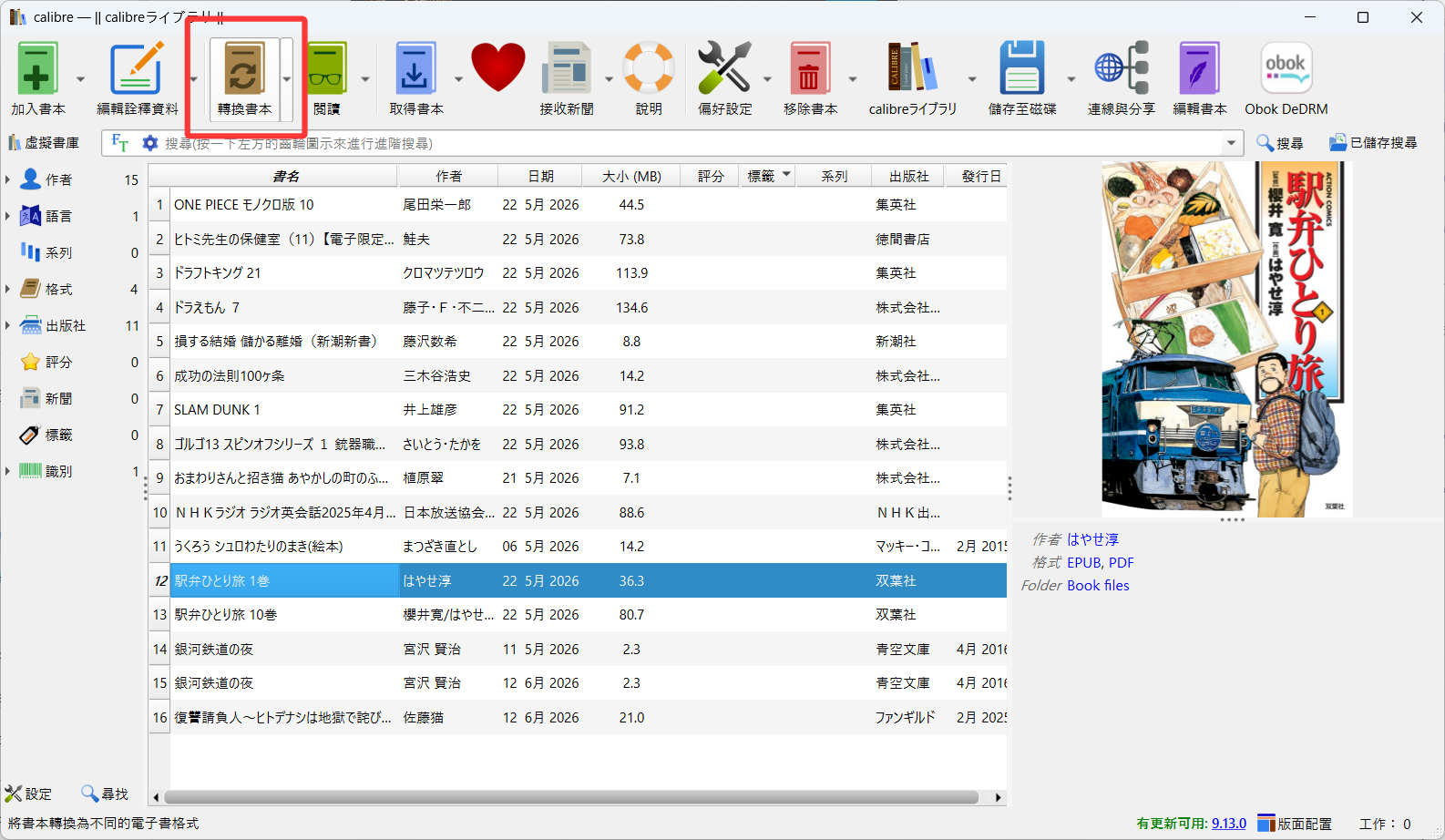Expand the 識別 identifiers category
This screenshot has height=840, width=1445.
(x=7, y=471)
